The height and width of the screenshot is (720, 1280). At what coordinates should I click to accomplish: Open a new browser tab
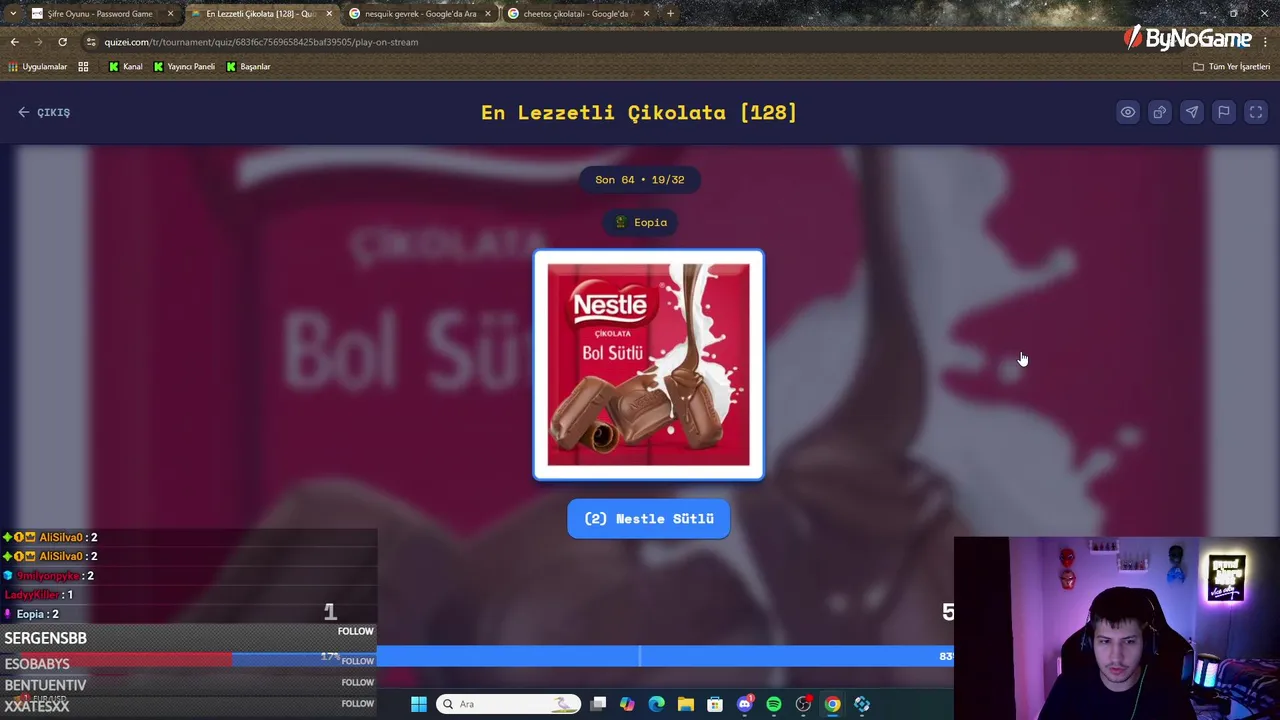click(x=670, y=14)
